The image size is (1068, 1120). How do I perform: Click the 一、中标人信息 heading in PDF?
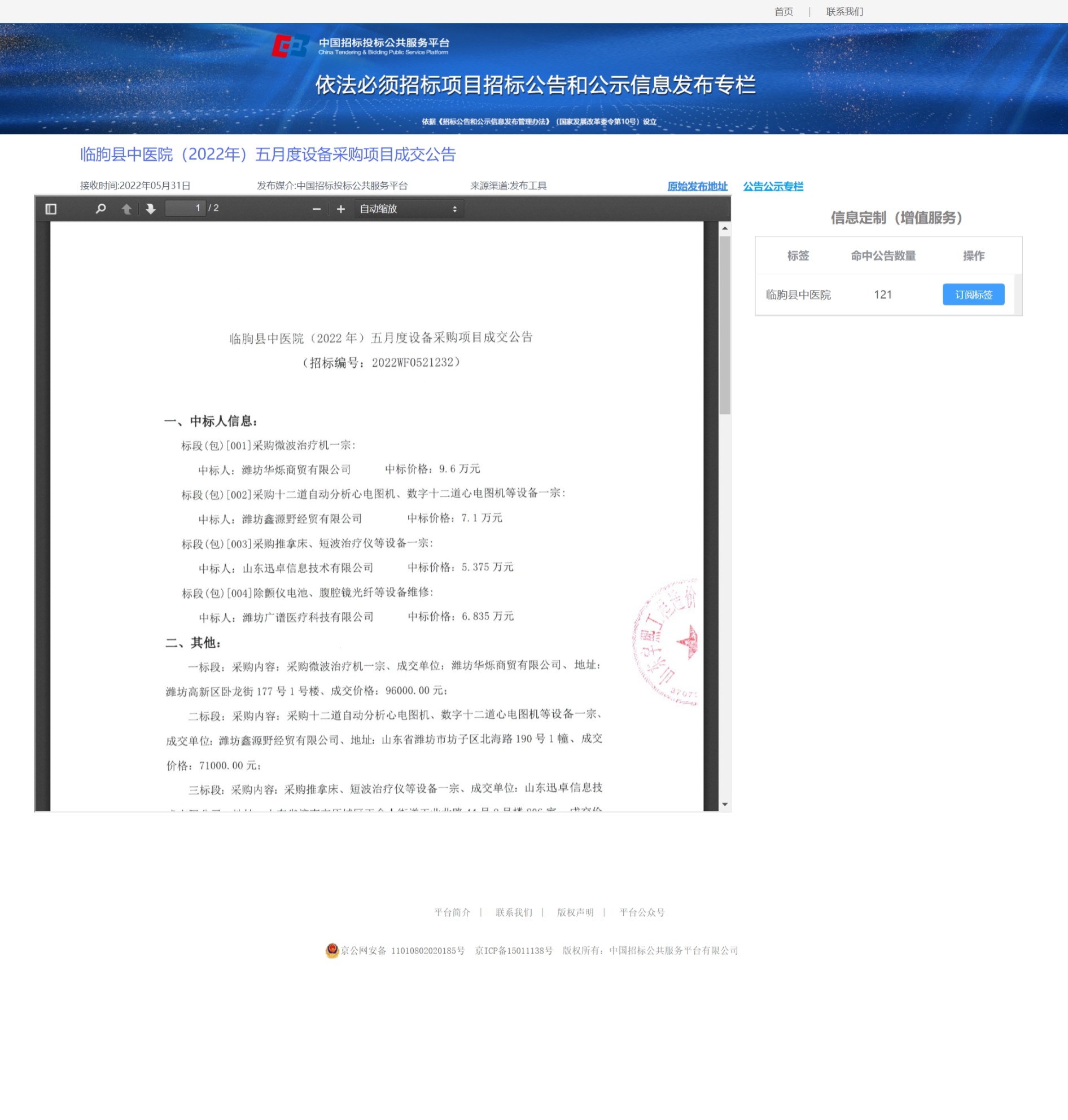pos(211,421)
